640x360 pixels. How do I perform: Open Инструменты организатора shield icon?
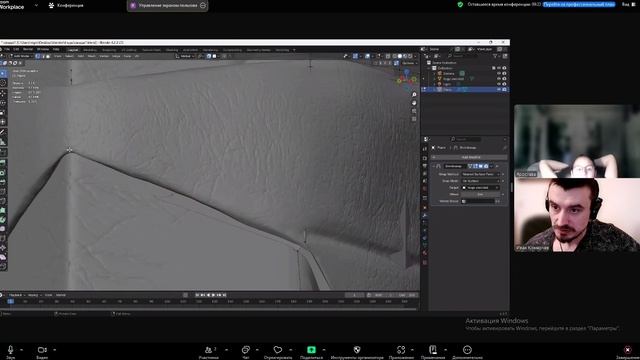pyautogui.click(x=357, y=350)
